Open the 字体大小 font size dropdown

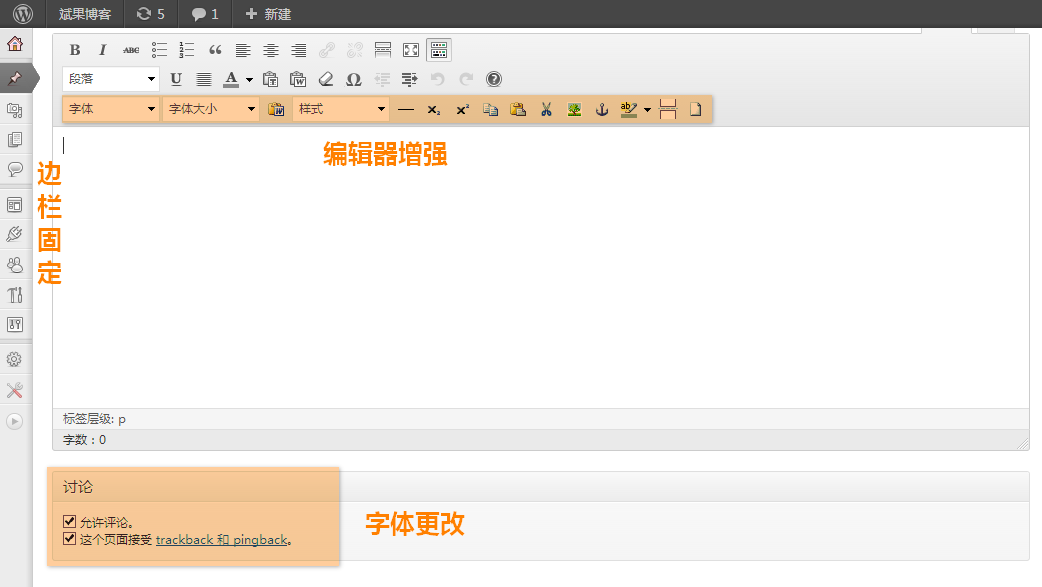click(x=211, y=109)
